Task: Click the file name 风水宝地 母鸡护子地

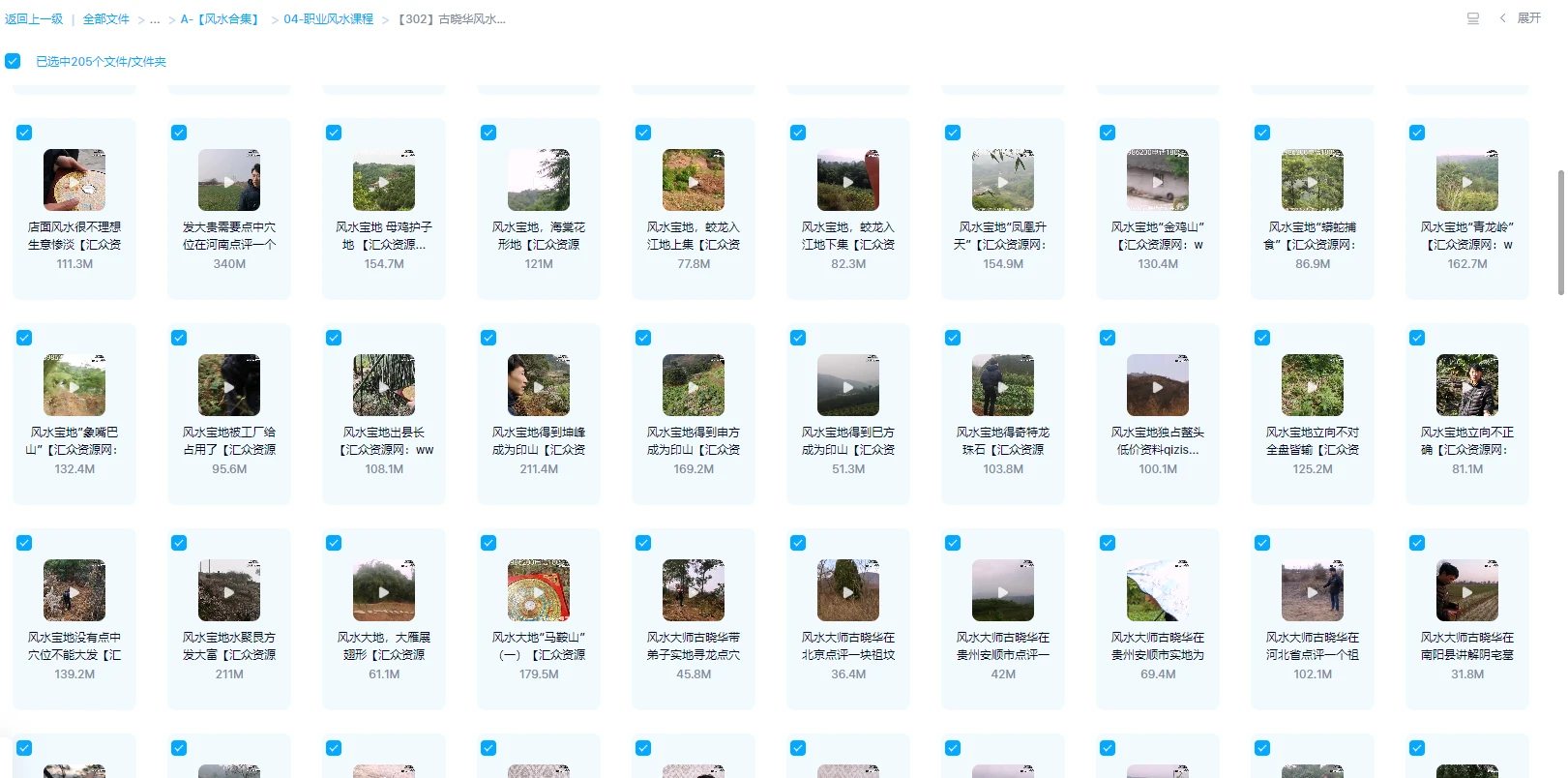Action: pos(384,236)
